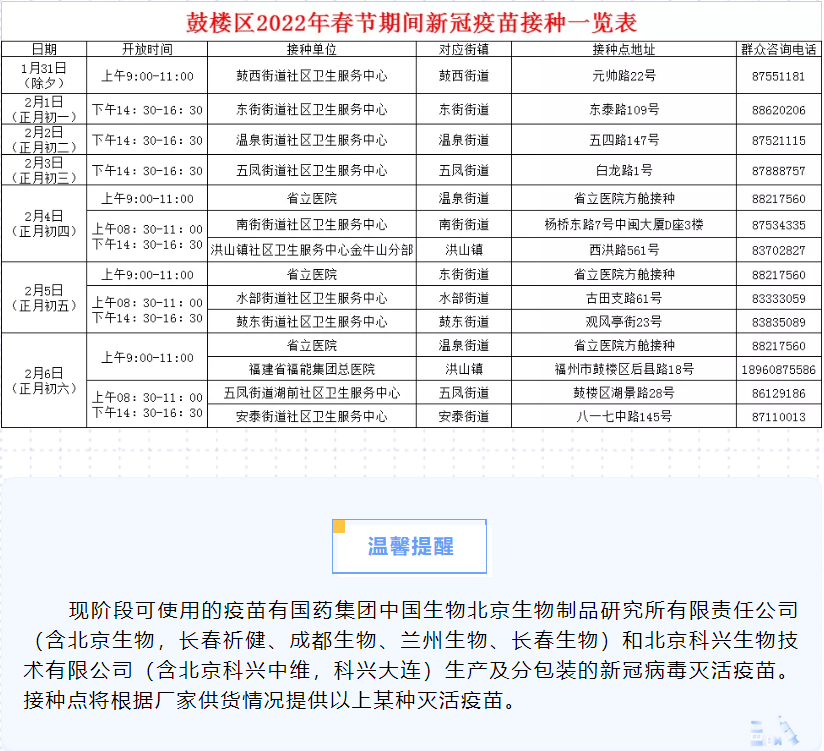Click 福建省福能集团总医院 unit cell

coord(312,369)
